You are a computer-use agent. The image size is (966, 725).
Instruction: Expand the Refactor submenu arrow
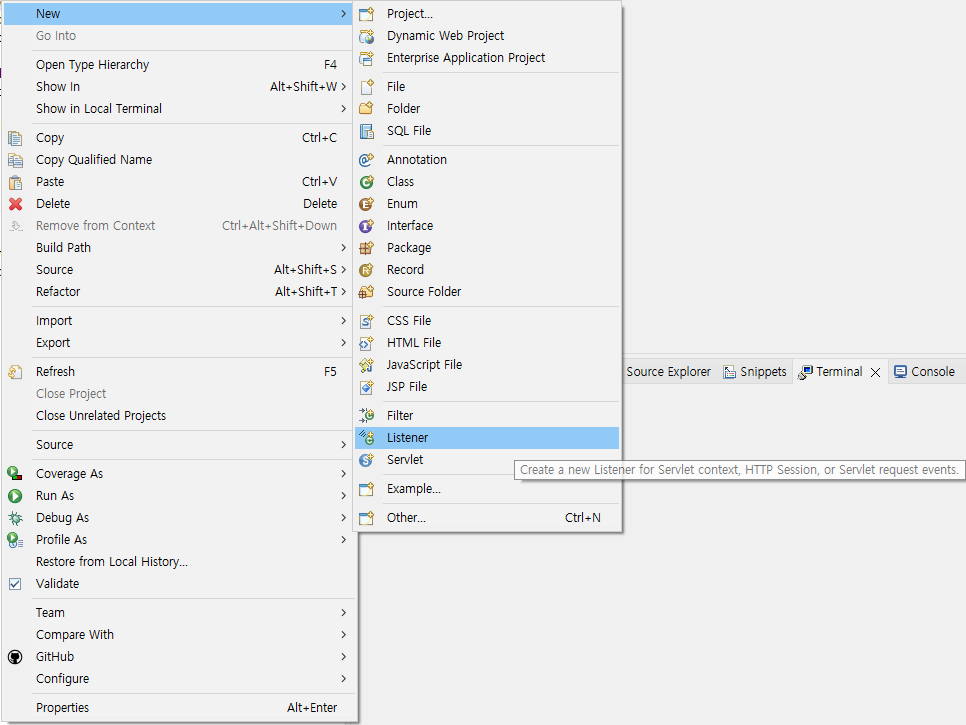click(x=343, y=291)
